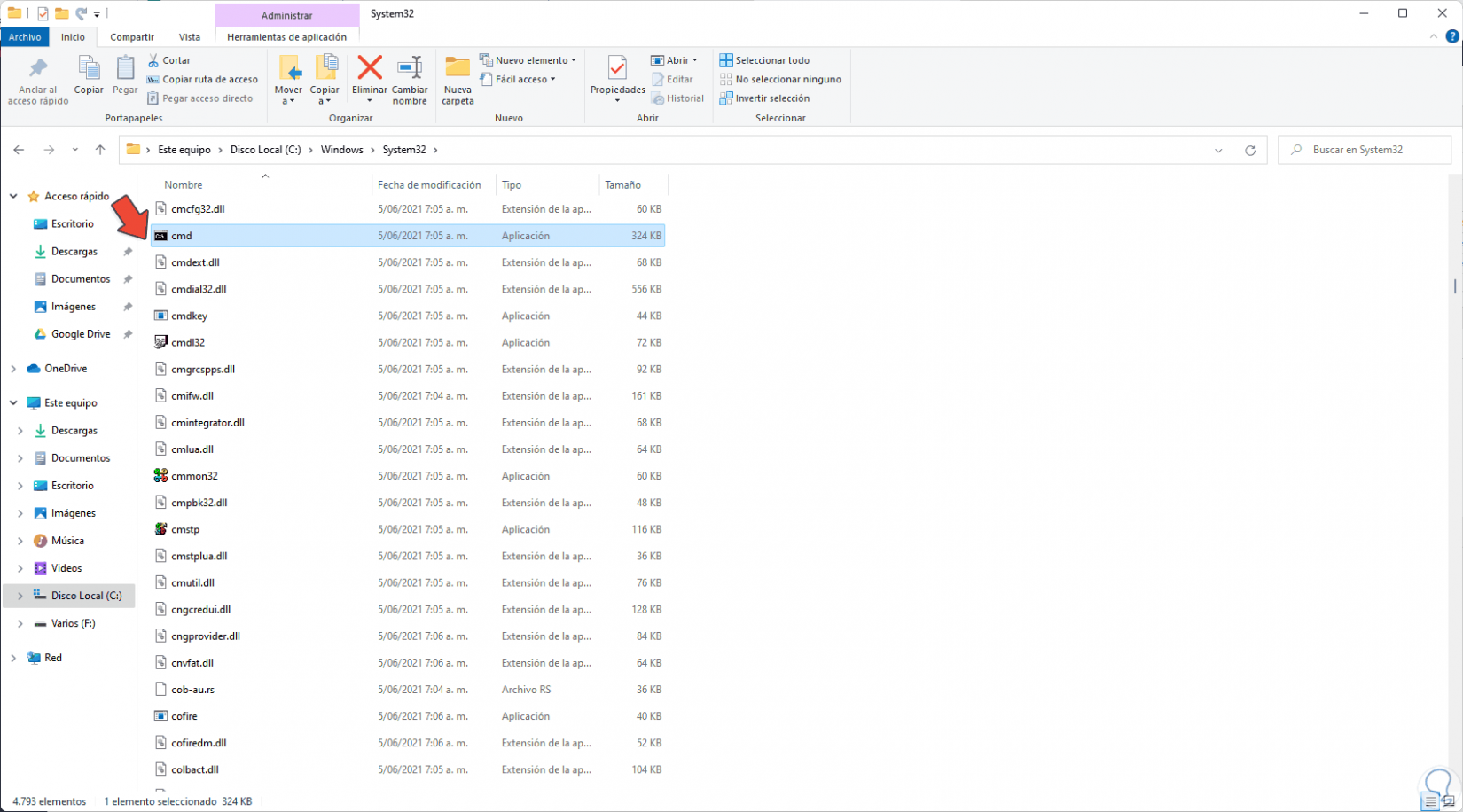The width and height of the screenshot is (1463, 812).
Task: Select the cmstp application icon
Action: tap(160, 529)
